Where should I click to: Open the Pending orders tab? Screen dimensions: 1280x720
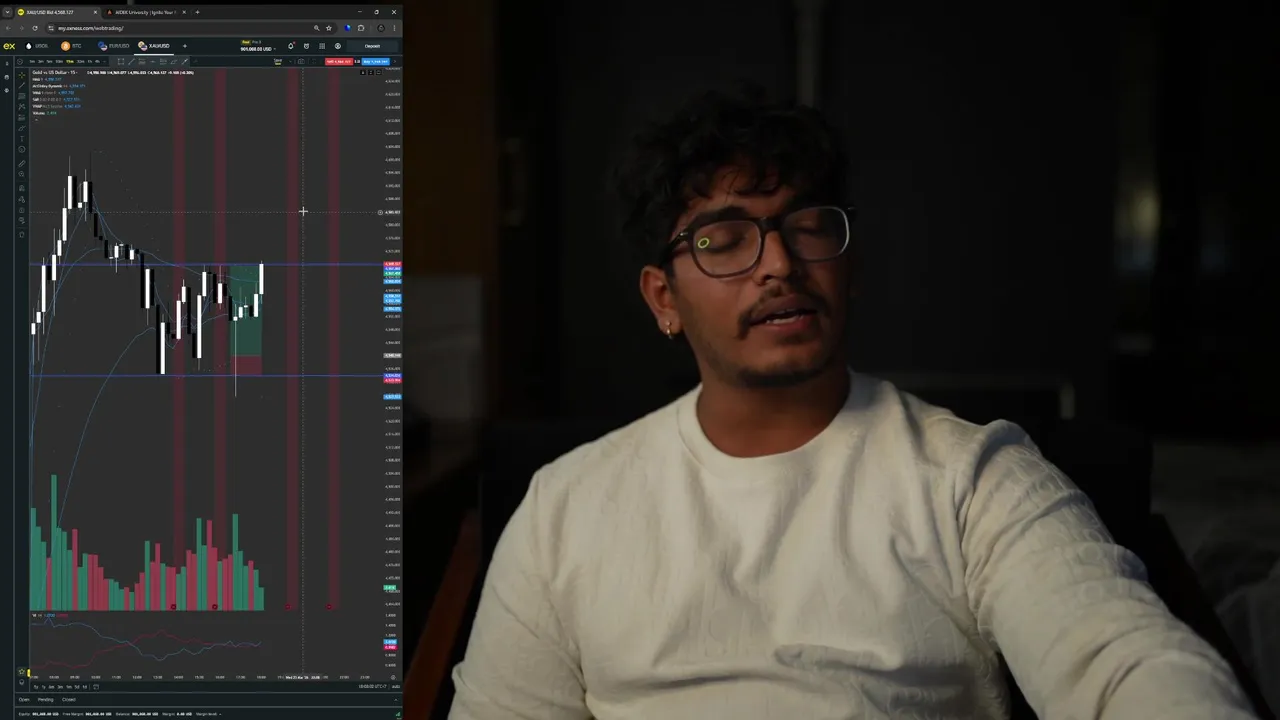[x=46, y=700]
